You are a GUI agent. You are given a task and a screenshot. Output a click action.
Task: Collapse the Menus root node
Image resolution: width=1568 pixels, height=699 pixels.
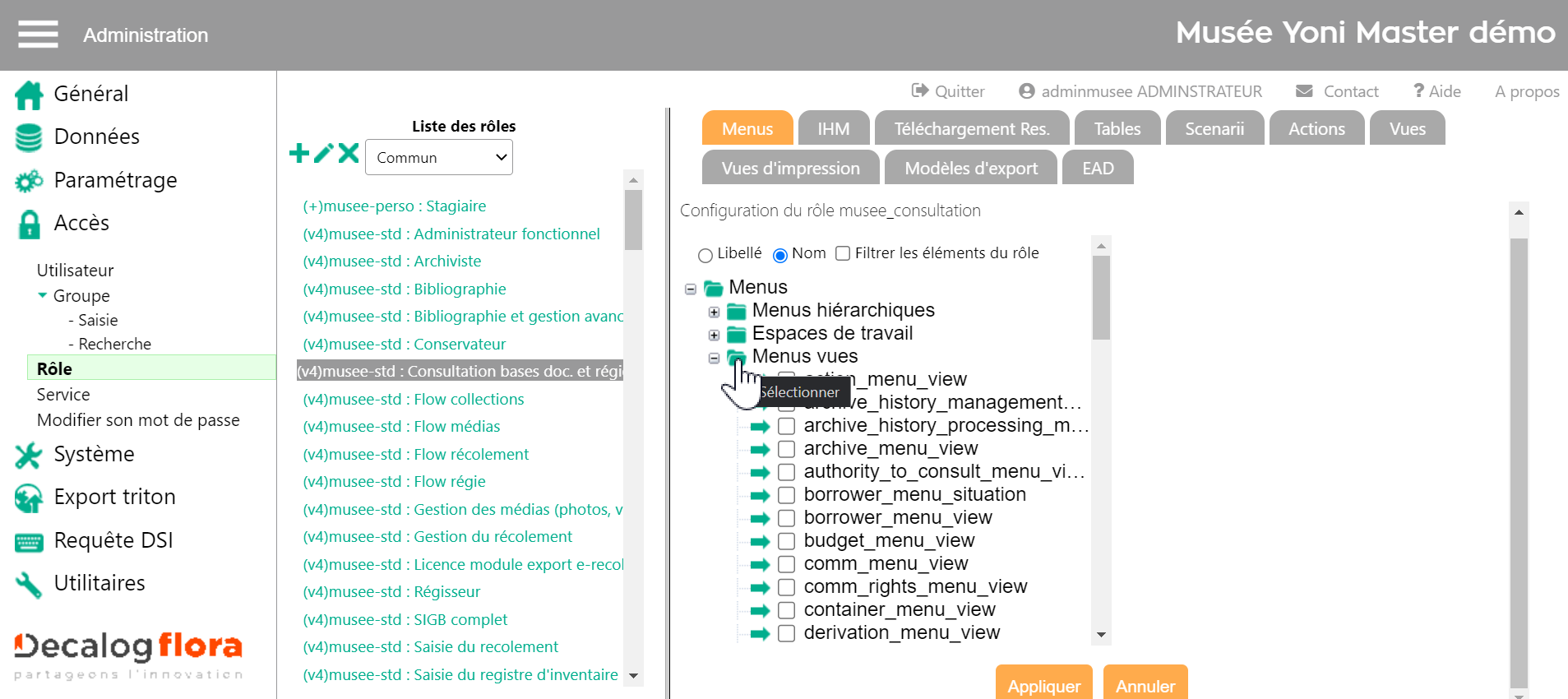691,289
